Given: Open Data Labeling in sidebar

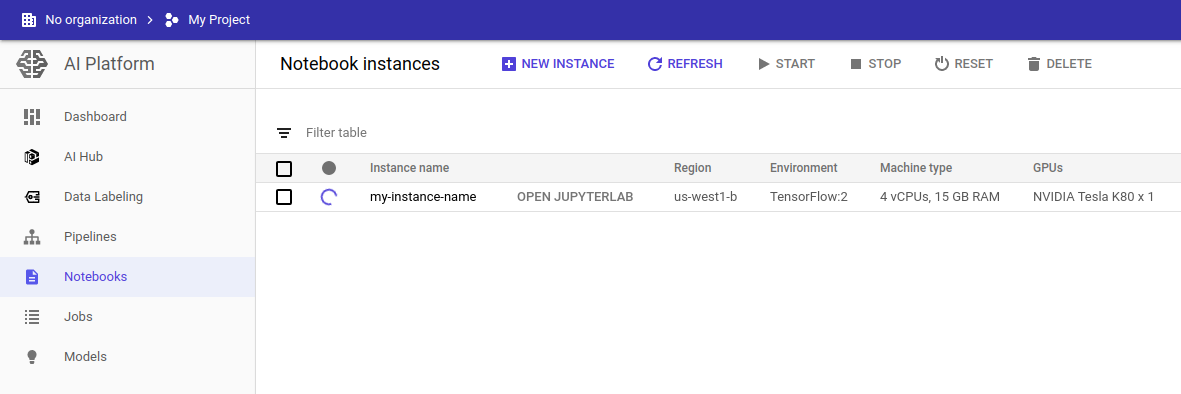Looking at the screenshot, I should [x=128, y=197].
